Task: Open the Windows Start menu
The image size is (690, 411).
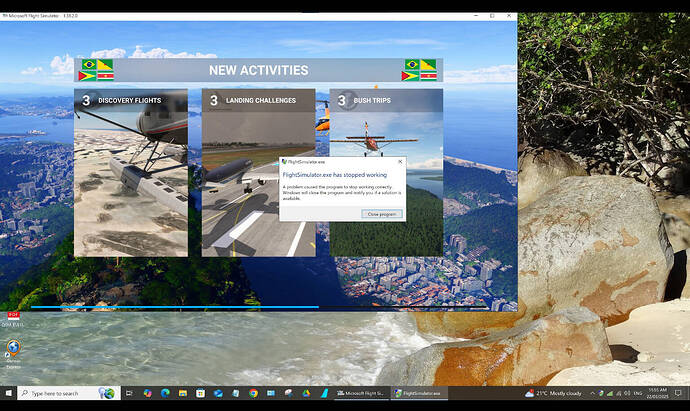Action: coord(8,393)
